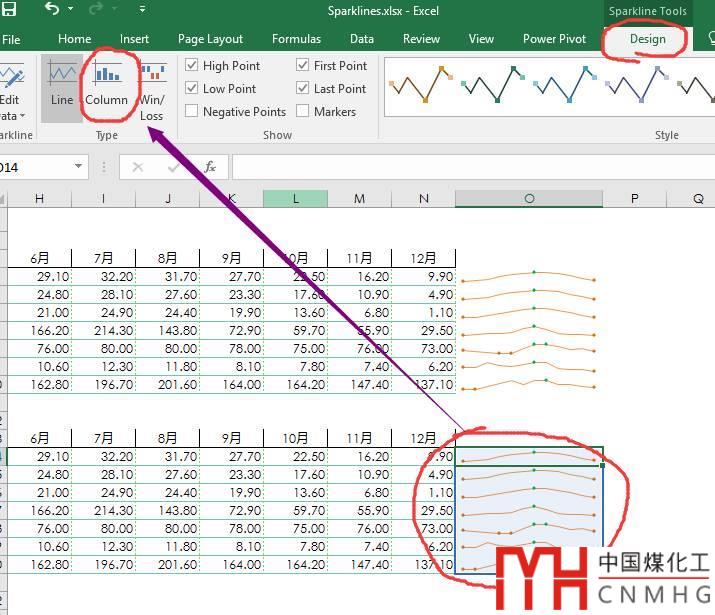Image resolution: width=715 pixels, height=615 pixels.
Task: Switch to the Page Layout tab
Action: pos(210,39)
